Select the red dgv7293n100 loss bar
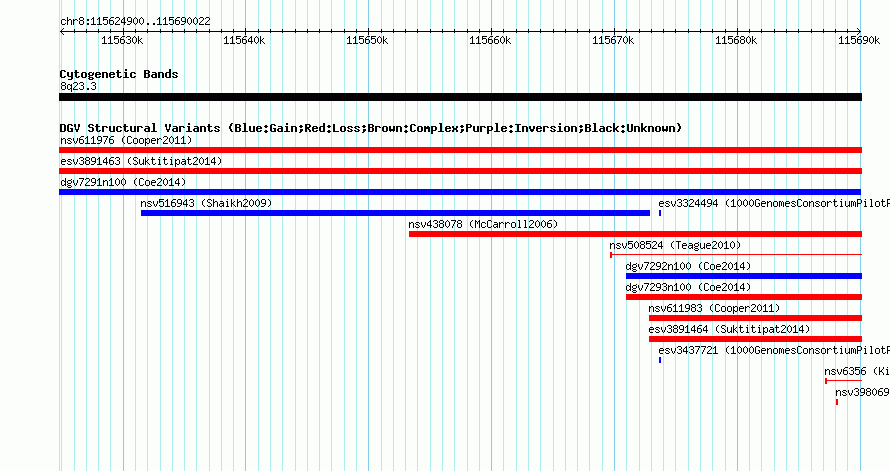 [x=744, y=297]
